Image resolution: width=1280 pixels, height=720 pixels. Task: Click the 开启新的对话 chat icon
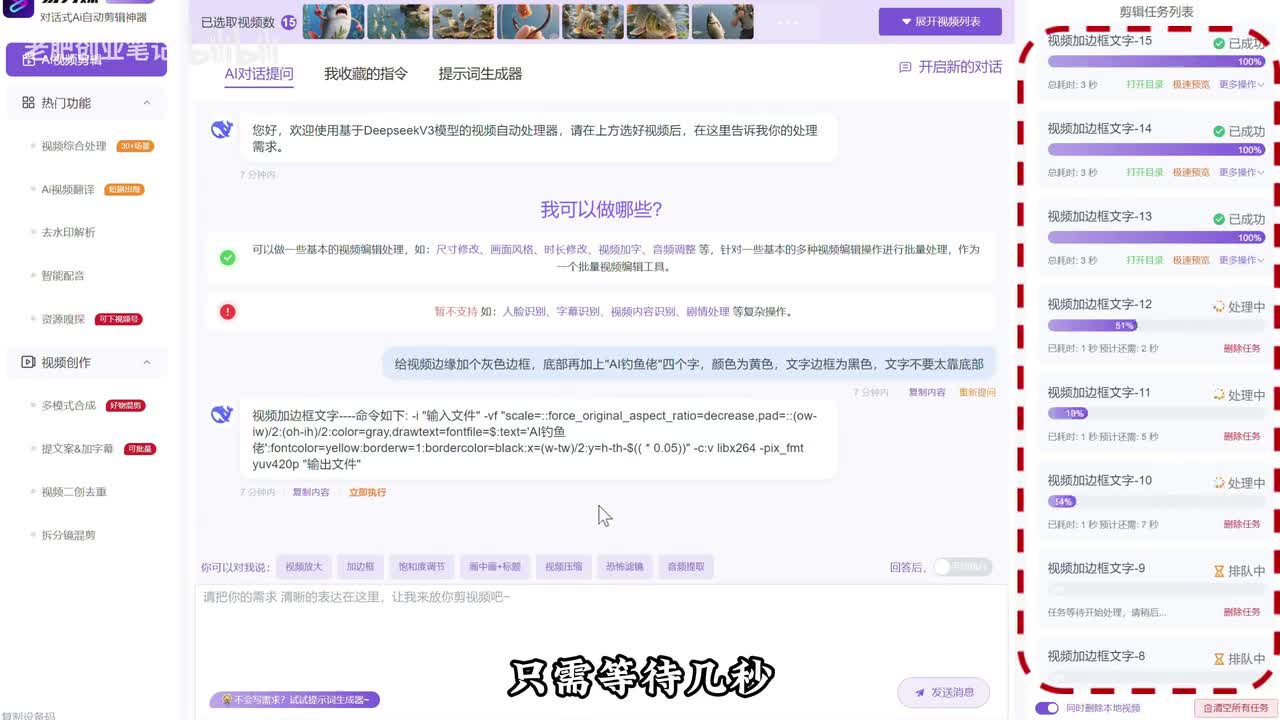(905, 67)
